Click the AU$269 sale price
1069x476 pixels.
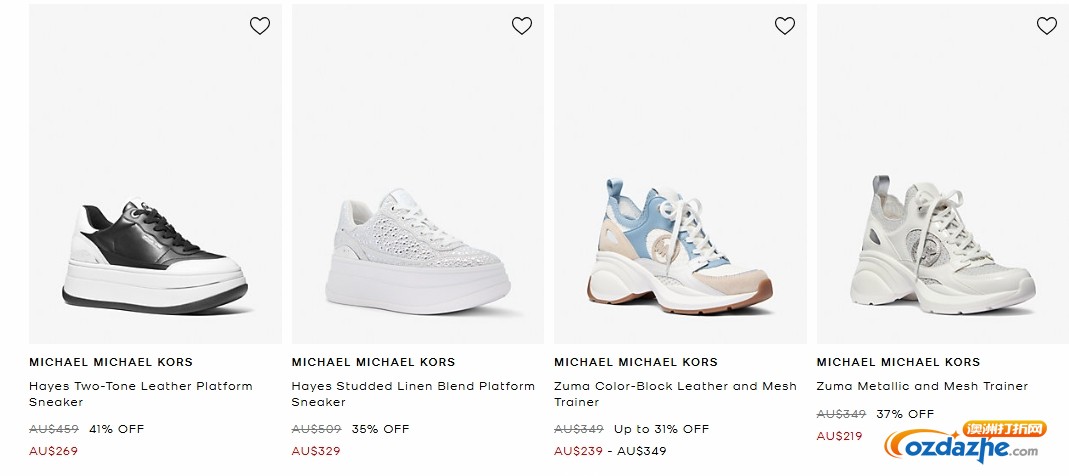(54, 451)
